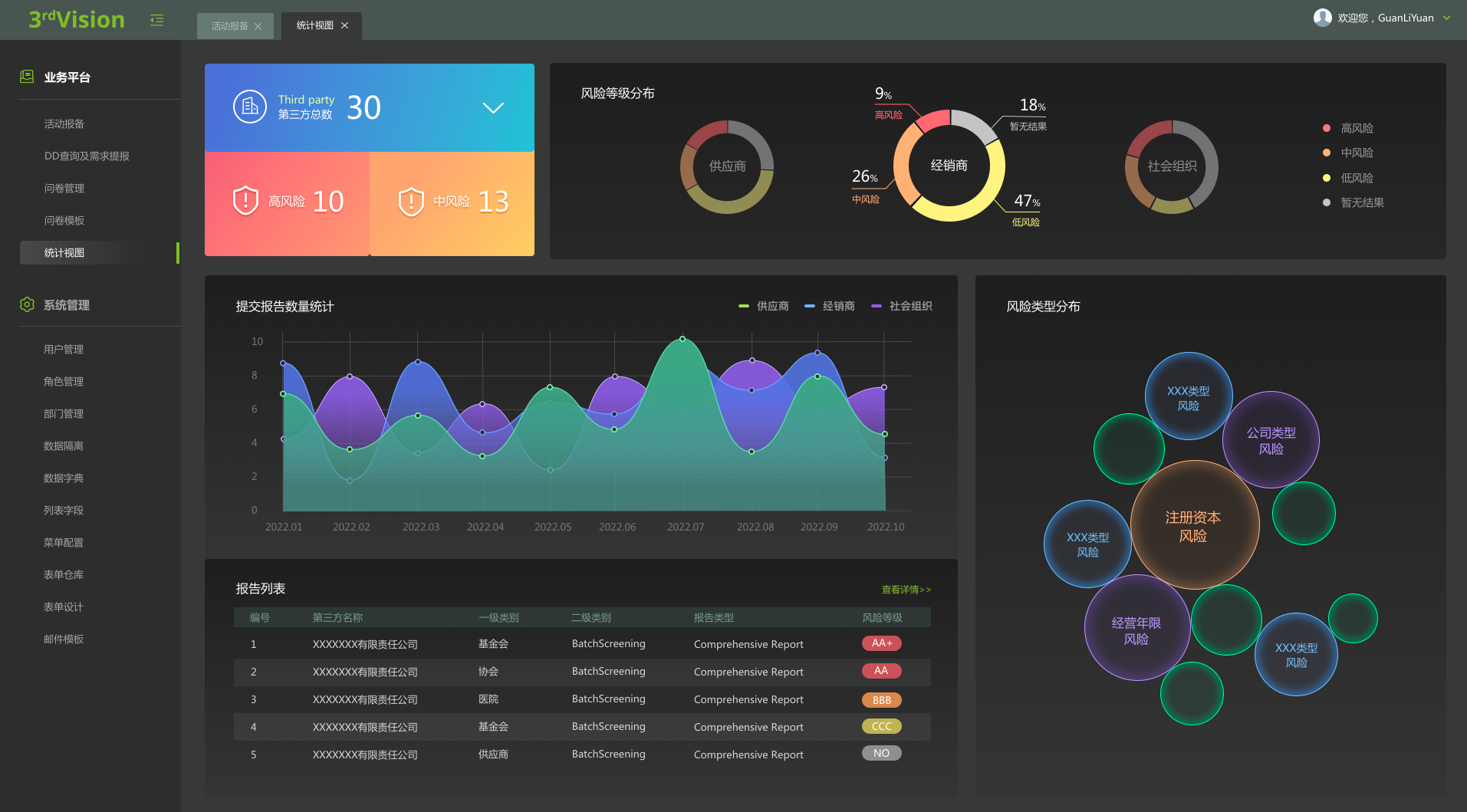The width and height of the screenshot is (1467, 812).
Task: Click the 一级类别 column header
Action: point(499,617)
